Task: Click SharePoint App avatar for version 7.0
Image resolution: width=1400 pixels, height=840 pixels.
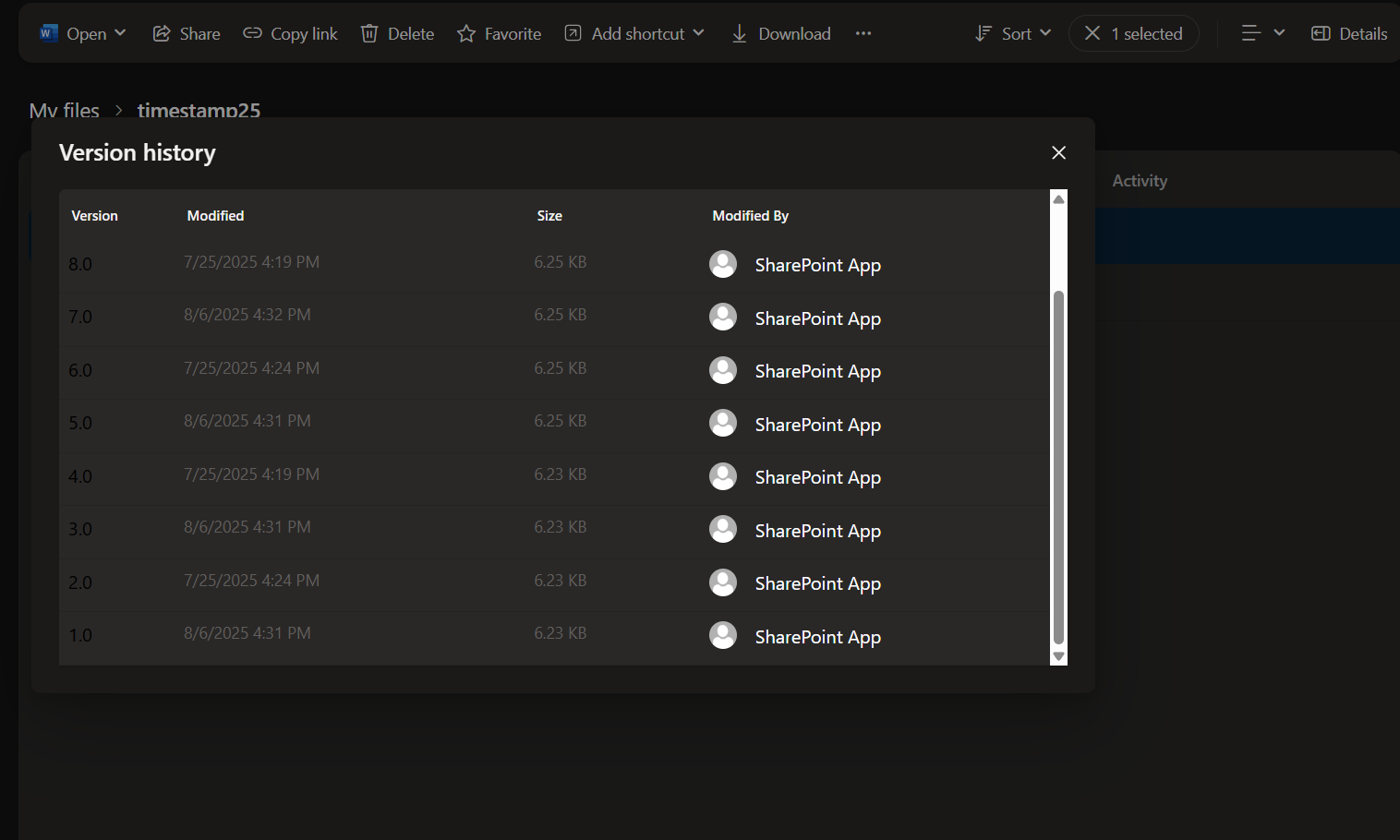Action: 723,317
